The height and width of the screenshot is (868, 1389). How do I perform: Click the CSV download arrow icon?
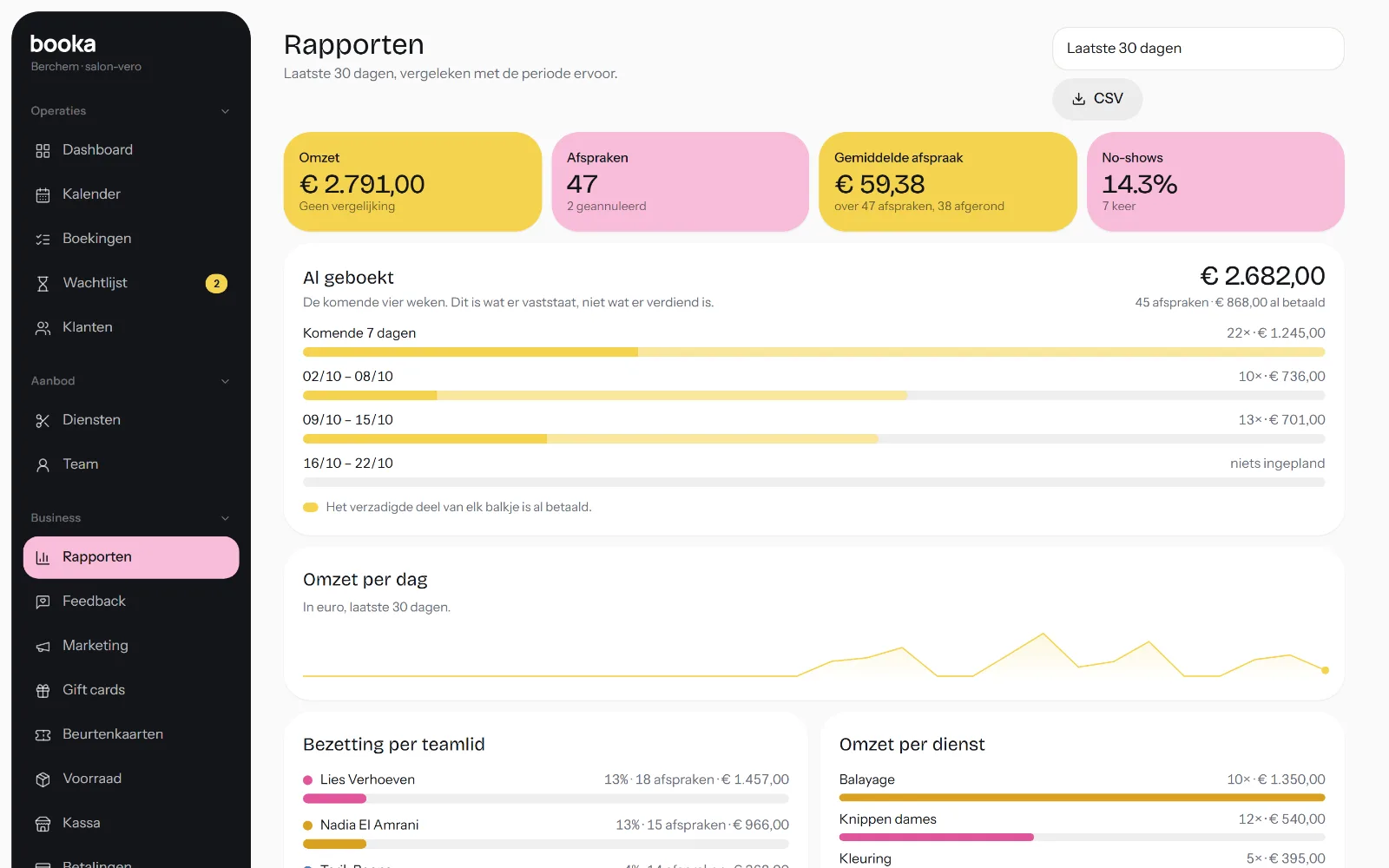(1078, 99)
